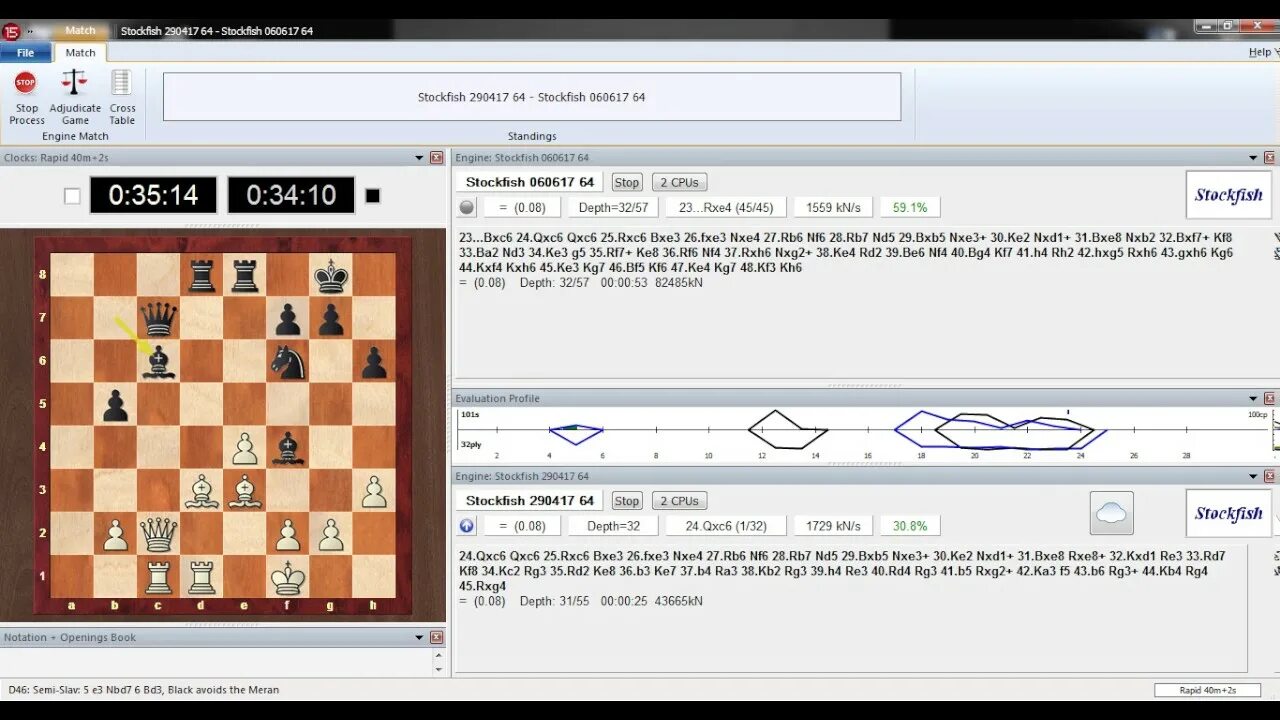1280x720 pixels.
Task: Click the 30.8% hash usage value
Action: (910, 526)
